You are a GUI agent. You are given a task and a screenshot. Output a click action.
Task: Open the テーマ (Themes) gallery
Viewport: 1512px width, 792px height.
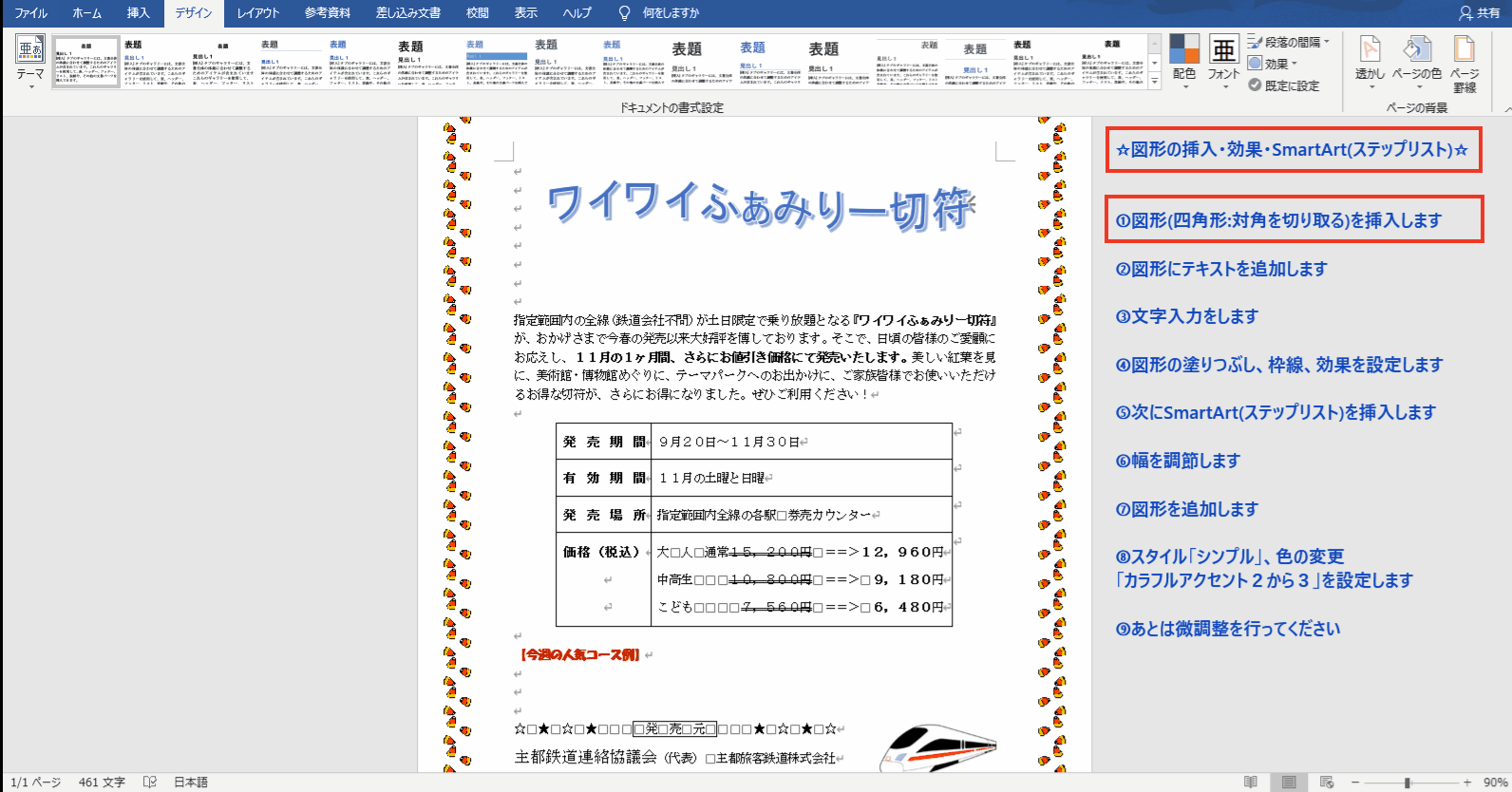[x=29, y=60]
